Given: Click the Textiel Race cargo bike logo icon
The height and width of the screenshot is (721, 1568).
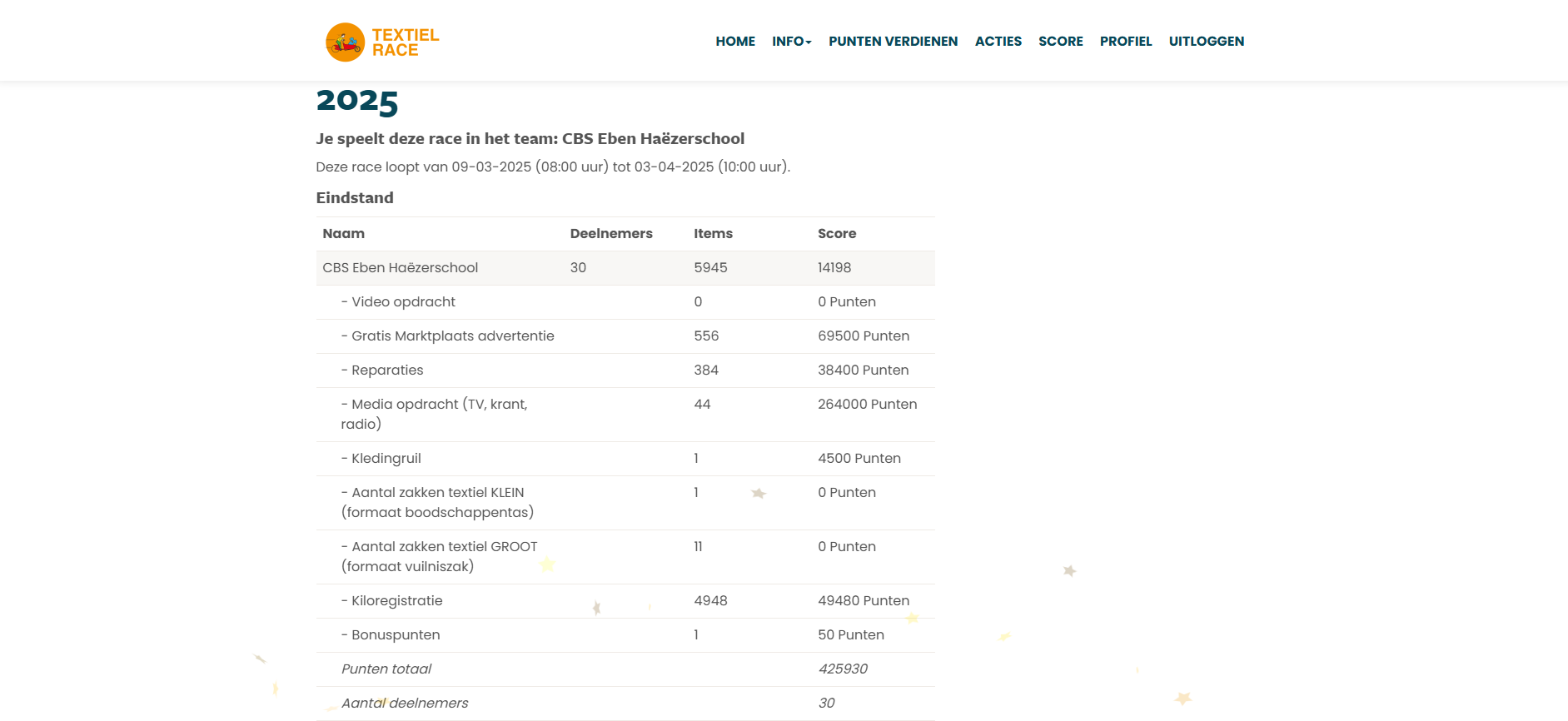Looking at the screenshot, I should tap(345, 42).
